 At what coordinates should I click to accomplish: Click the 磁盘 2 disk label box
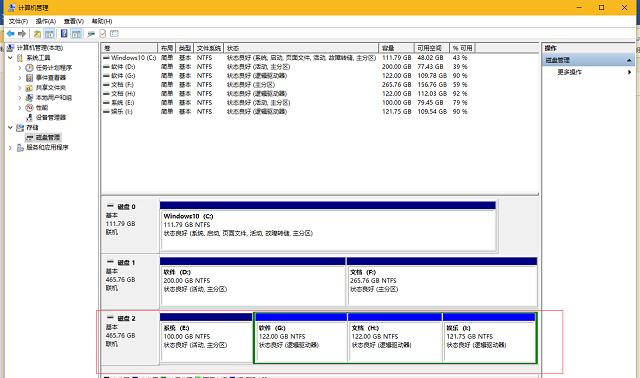[130, 338]
